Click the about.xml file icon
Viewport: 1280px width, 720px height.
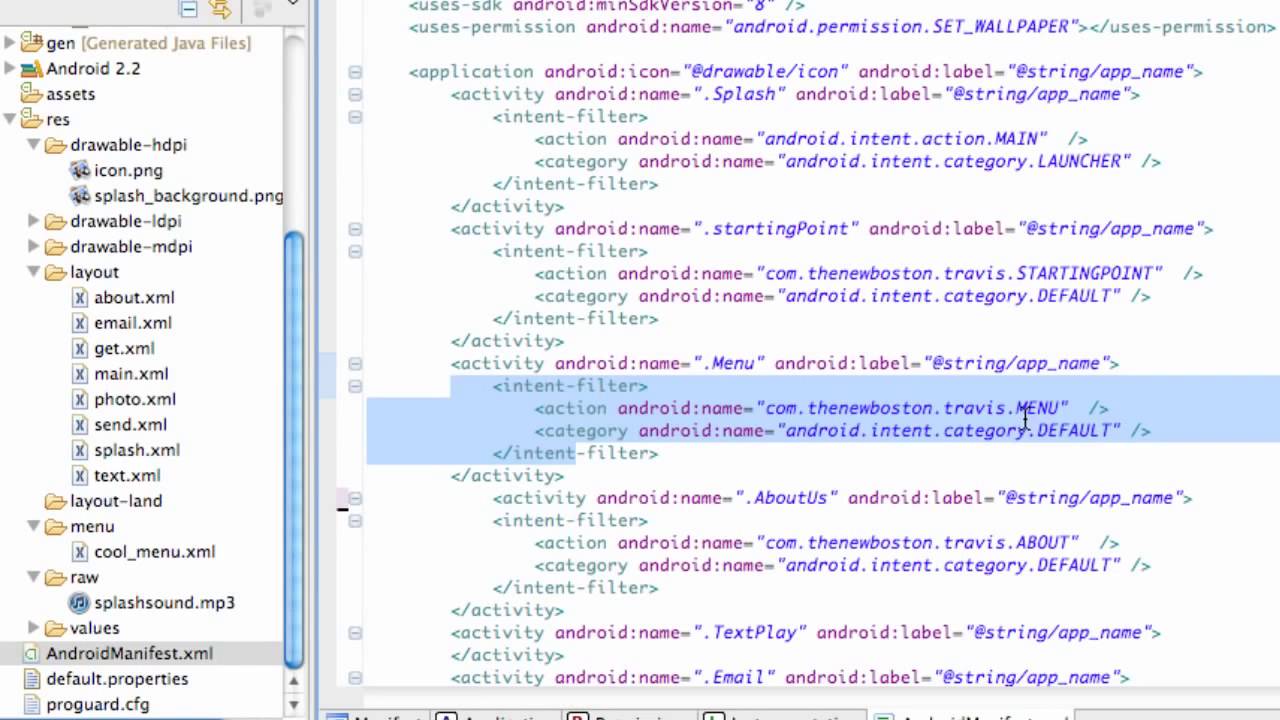(x=80, y=297)
